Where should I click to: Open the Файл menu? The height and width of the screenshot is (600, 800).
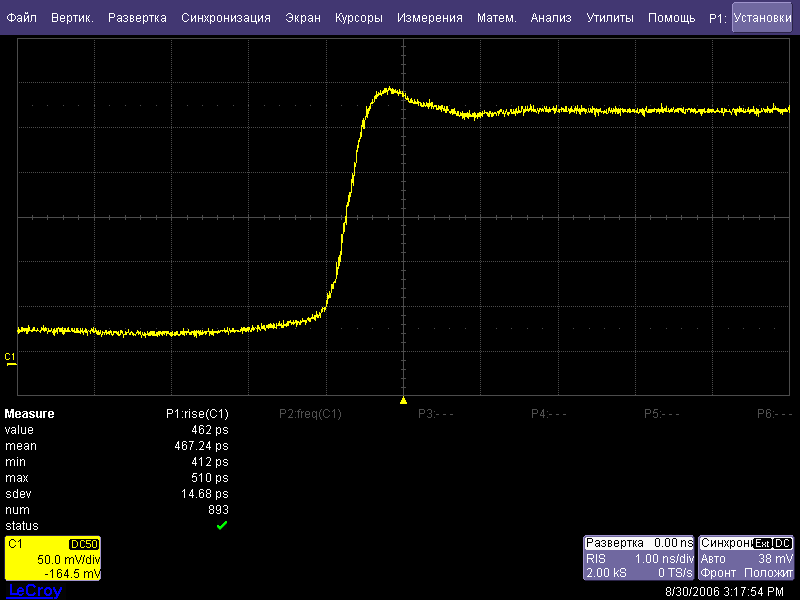pos(22,18)
